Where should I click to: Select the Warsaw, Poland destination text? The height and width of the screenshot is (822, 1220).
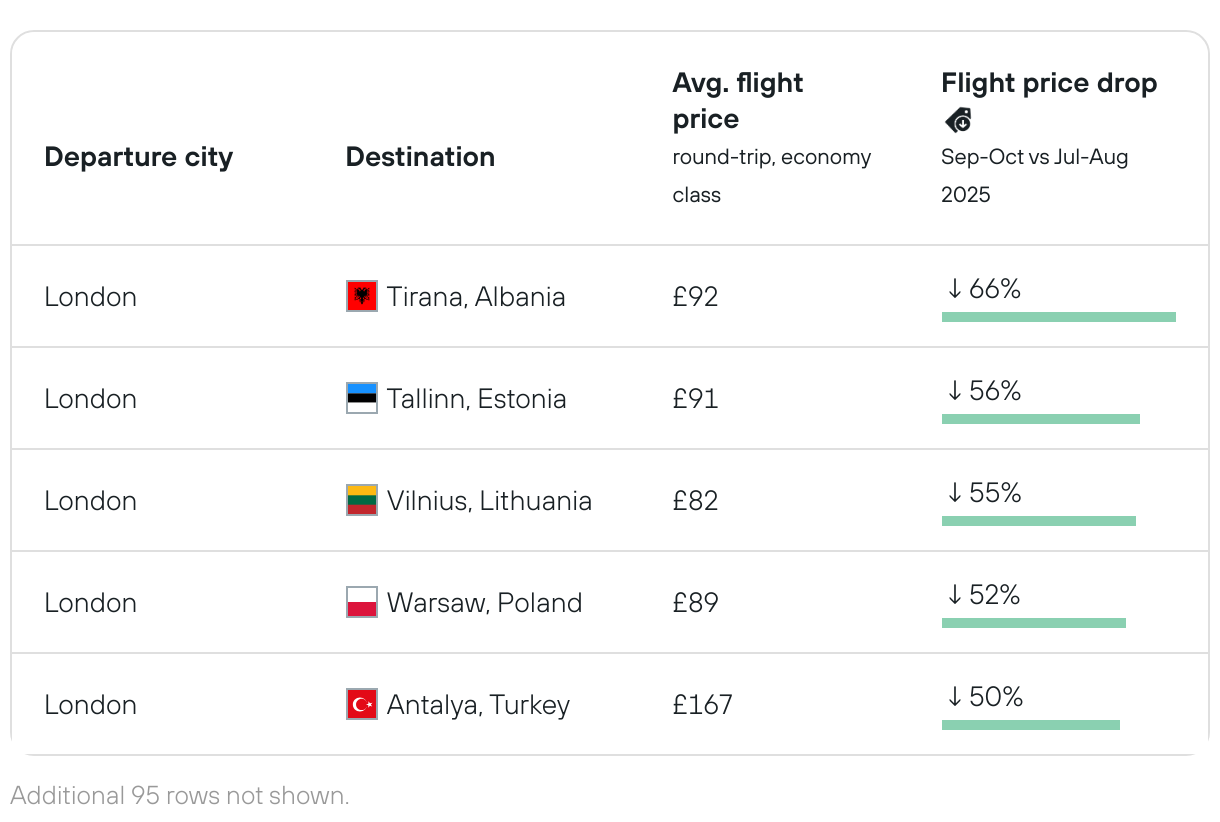click(x=484, y=603)
